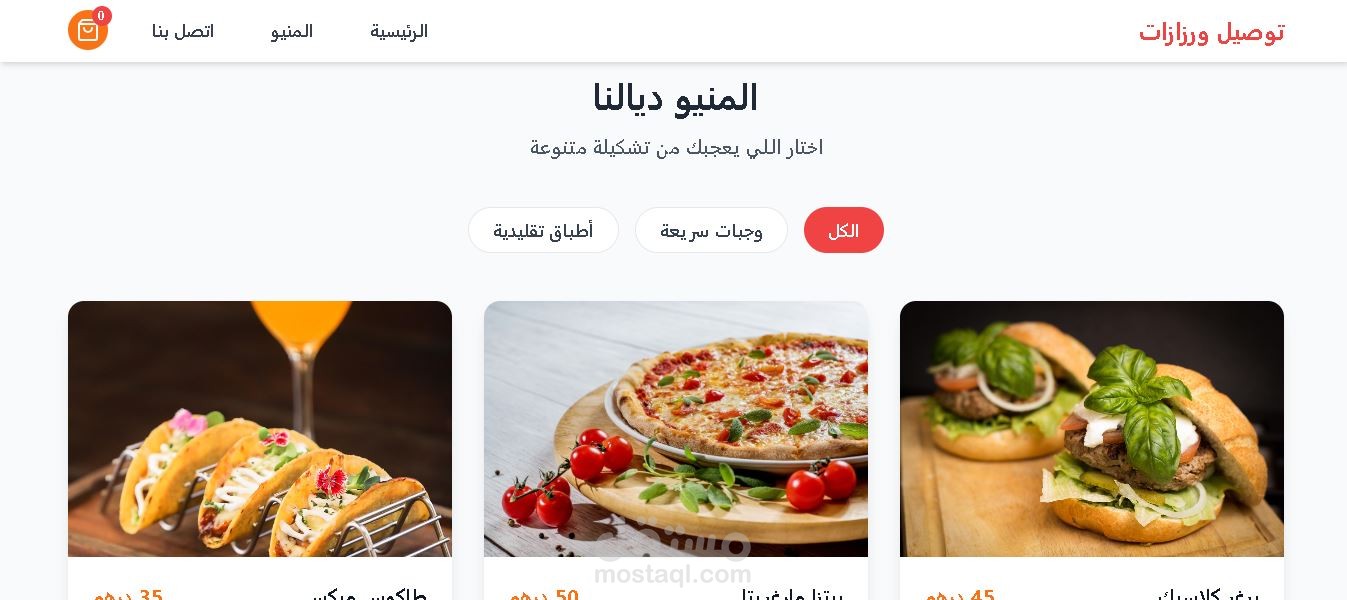Select the الكل category filter
1347x600 pixels.
(844, 230)
